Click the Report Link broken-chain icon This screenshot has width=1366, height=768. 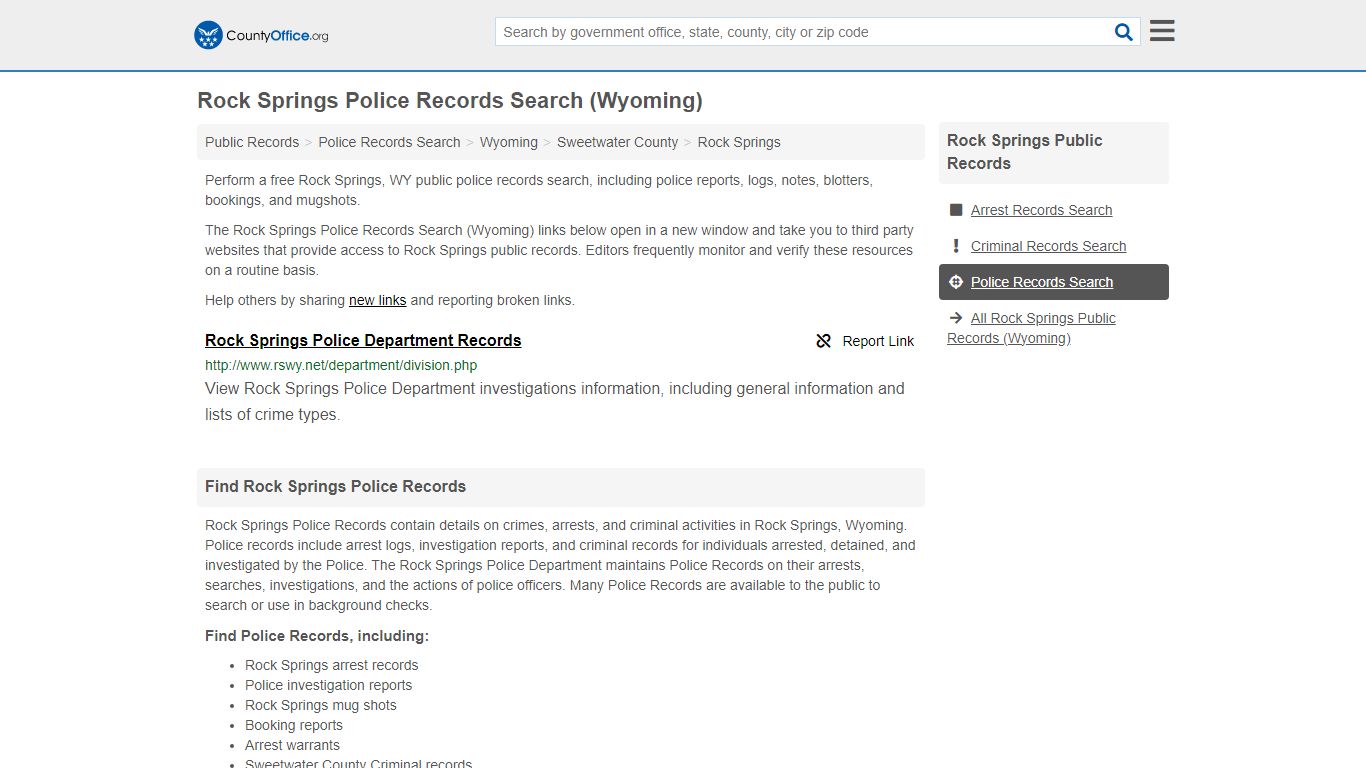pyautogui.click(x=824, y=341)
